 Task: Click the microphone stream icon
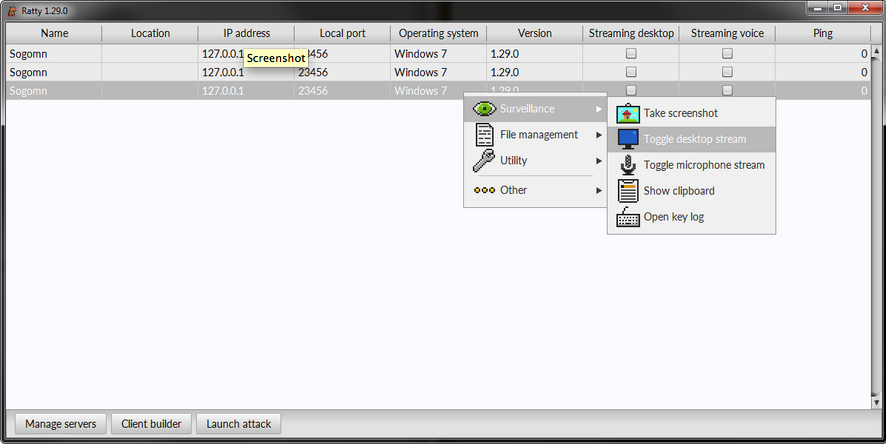(628, 165)
